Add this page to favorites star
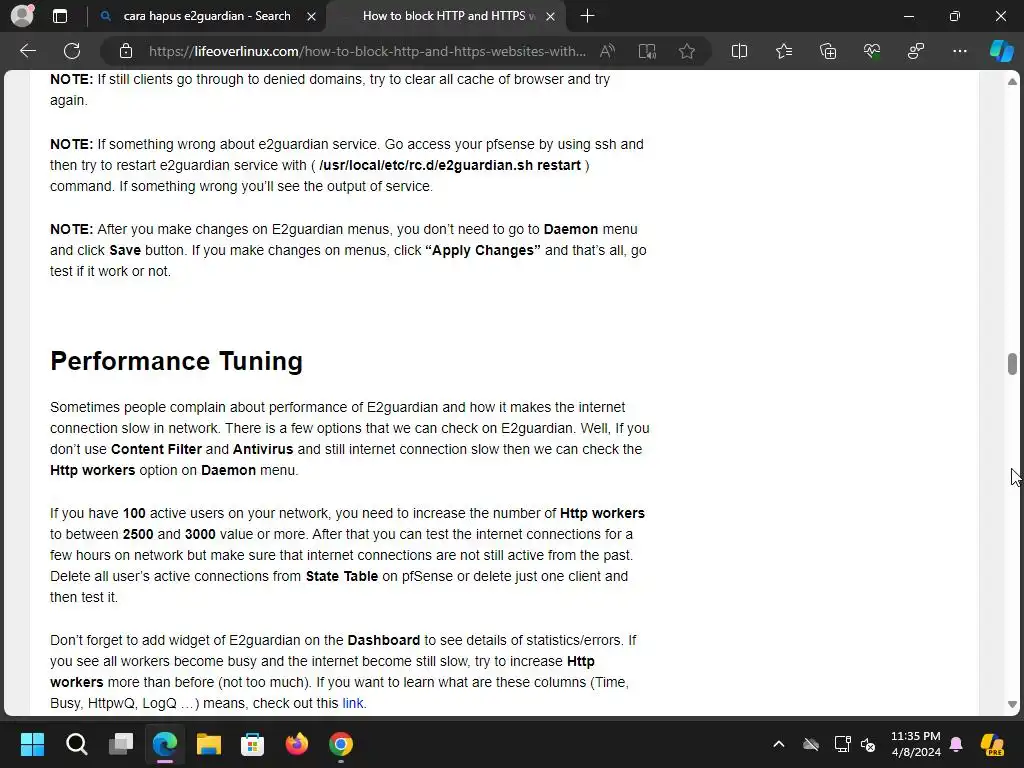 tap(686, 51)
